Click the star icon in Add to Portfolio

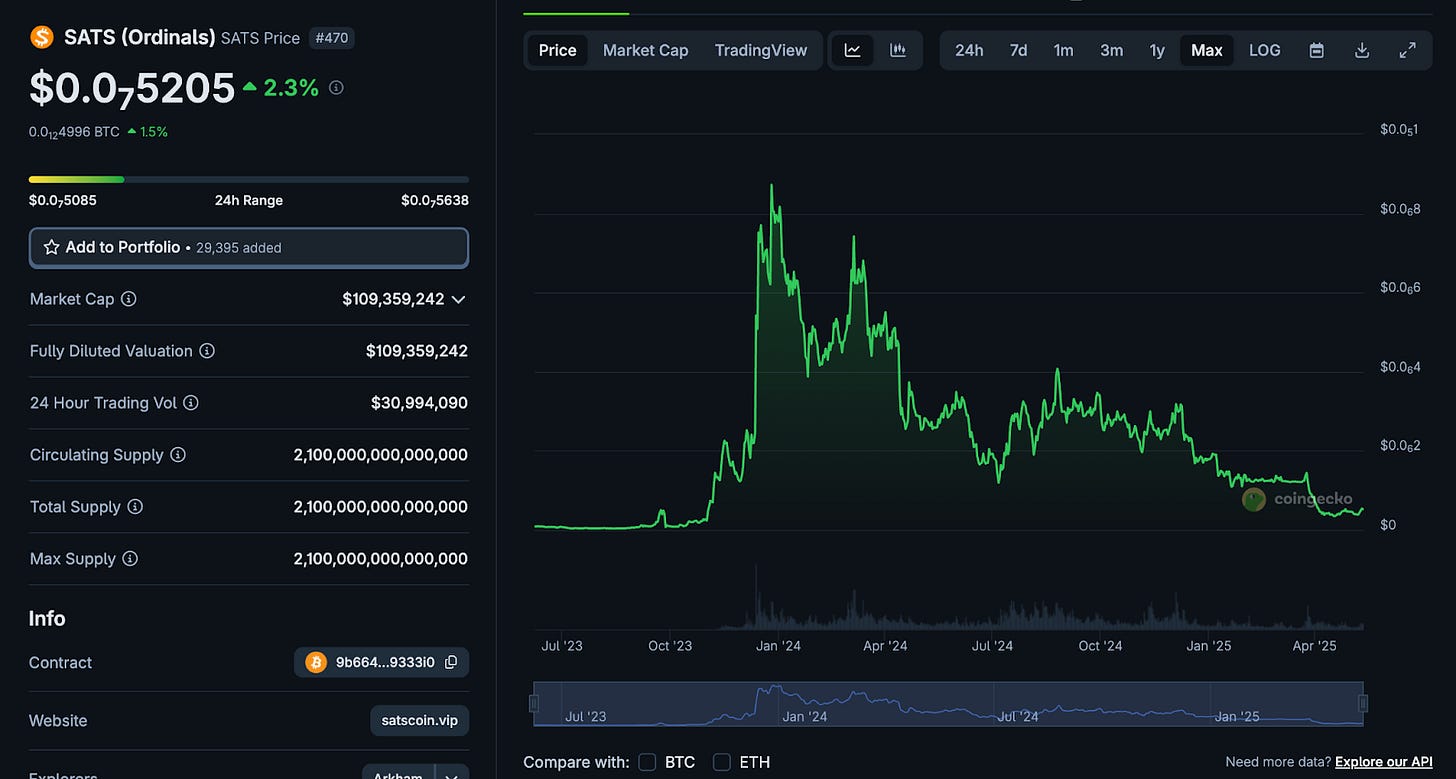(52, 247)
